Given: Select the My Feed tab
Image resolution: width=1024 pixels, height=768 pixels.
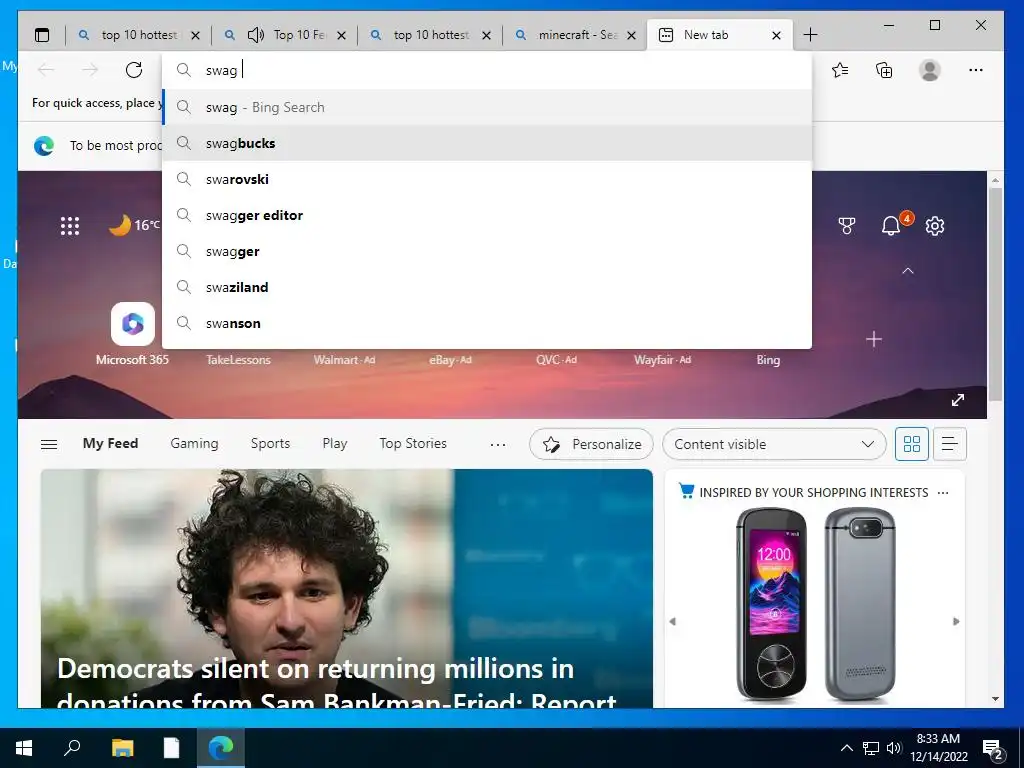Looking at the screenshot, I should tap(110, 443).
